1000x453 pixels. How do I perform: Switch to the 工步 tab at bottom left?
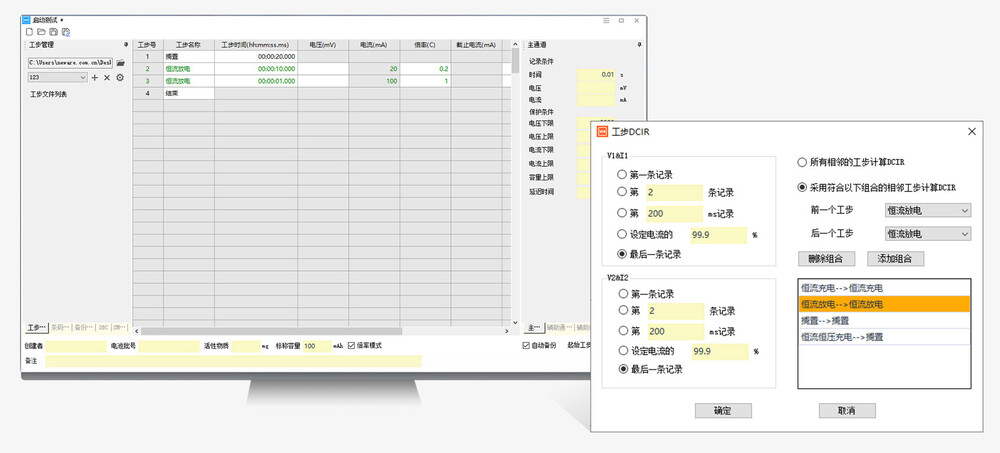(35, 327)
